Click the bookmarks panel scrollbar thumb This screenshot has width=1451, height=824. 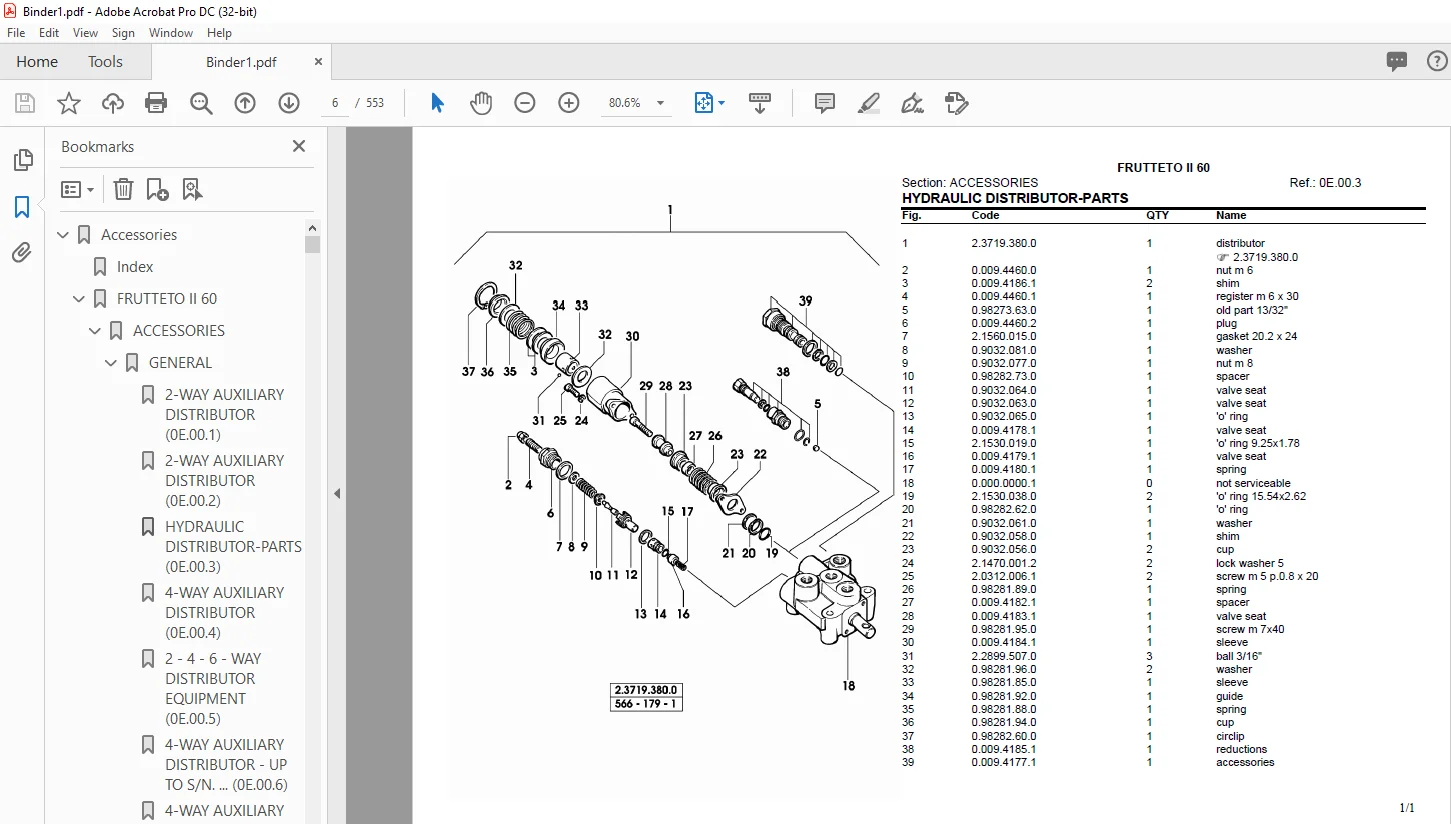point(313,244)
